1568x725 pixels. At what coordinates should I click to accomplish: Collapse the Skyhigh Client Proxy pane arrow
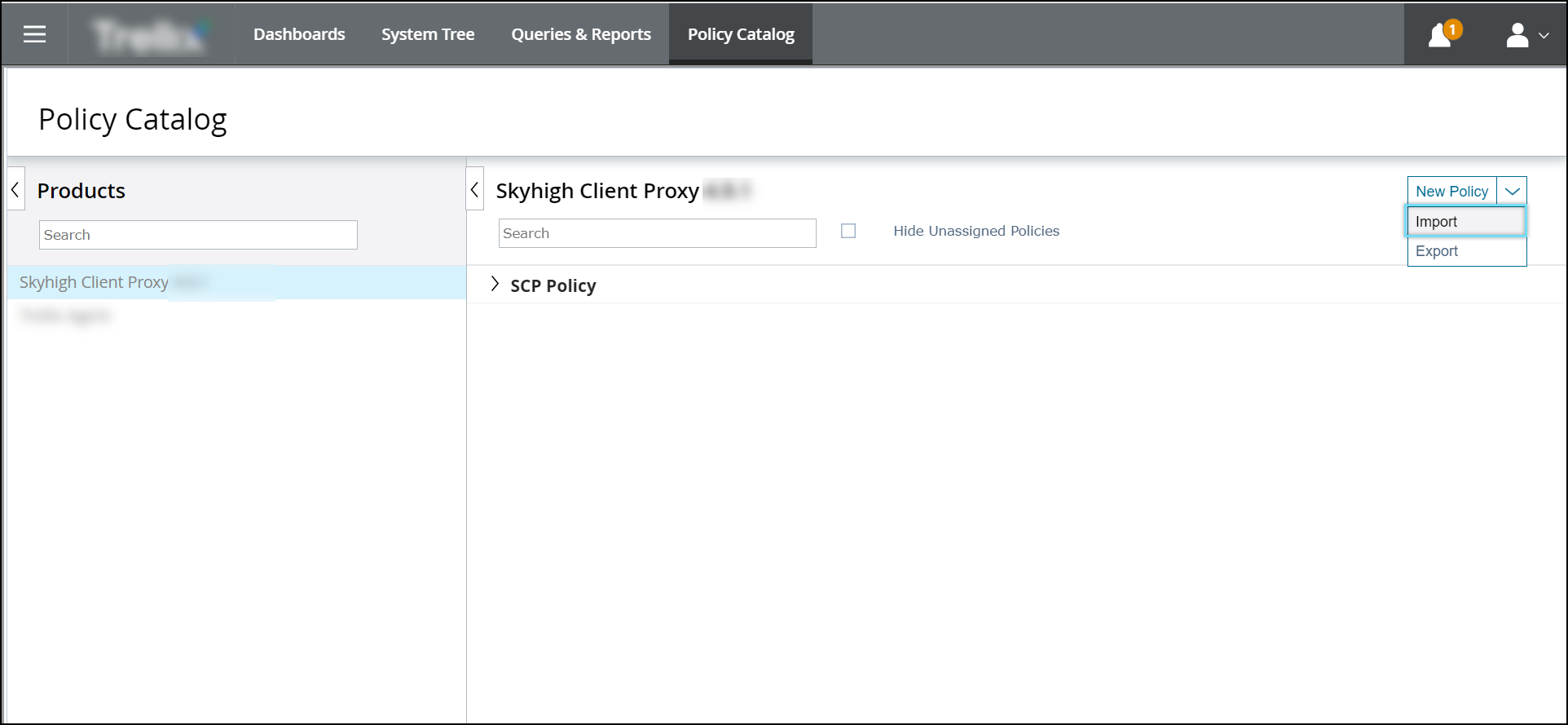474,189
